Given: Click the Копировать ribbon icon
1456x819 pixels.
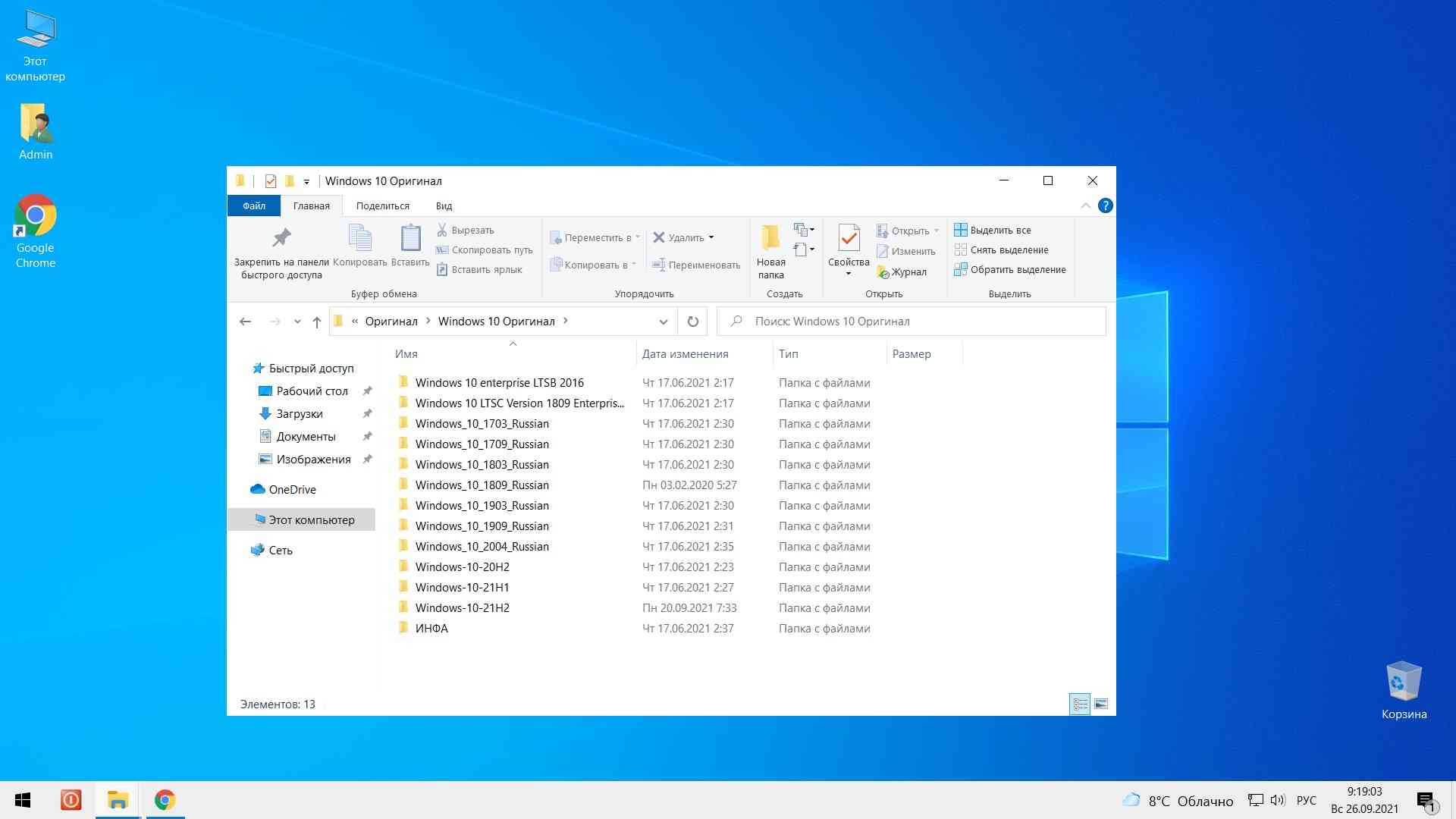Looking at the screenshot, I should point(359,237).
